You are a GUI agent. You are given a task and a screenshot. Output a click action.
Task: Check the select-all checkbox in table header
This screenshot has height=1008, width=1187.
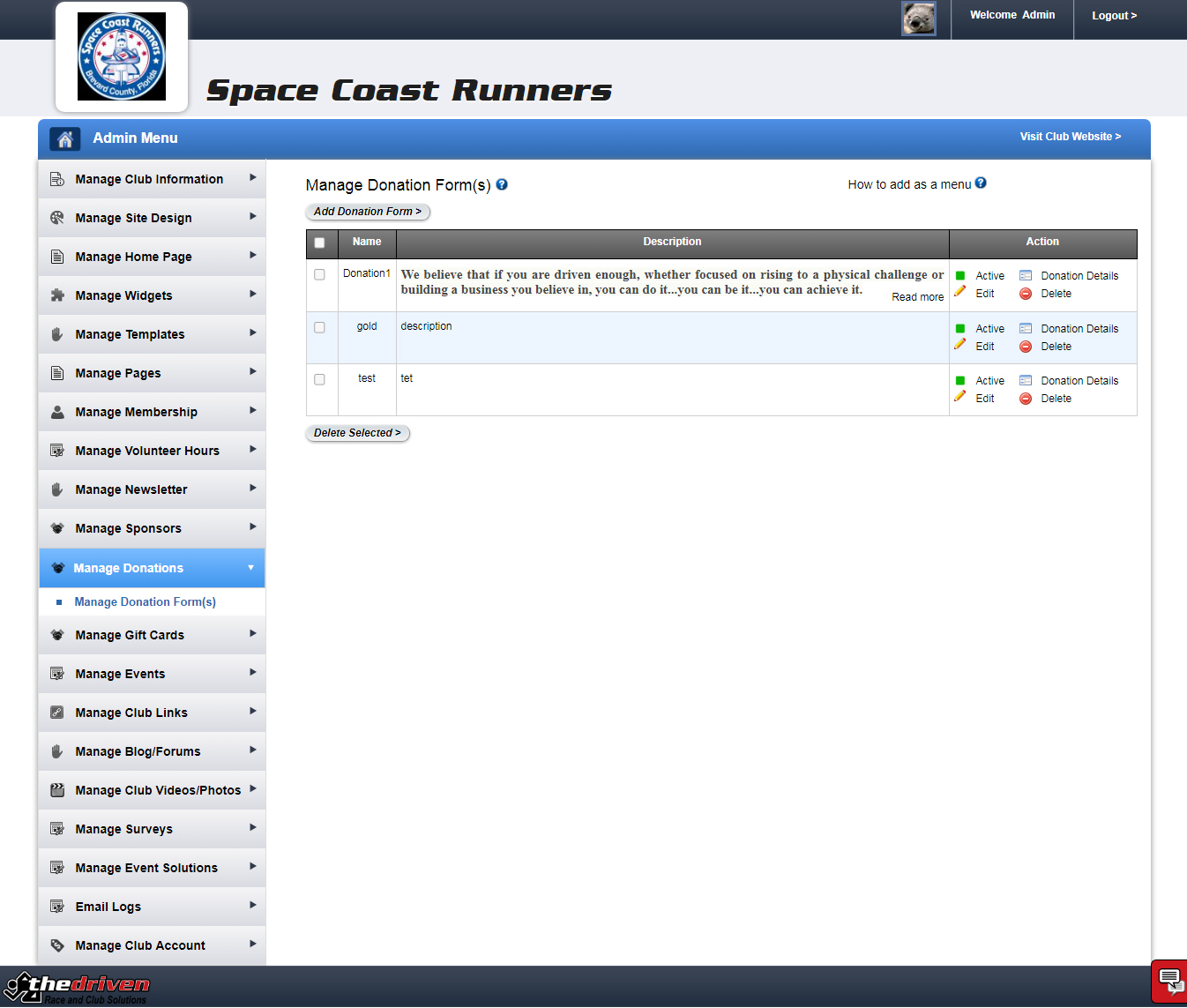tap(319, 243)
